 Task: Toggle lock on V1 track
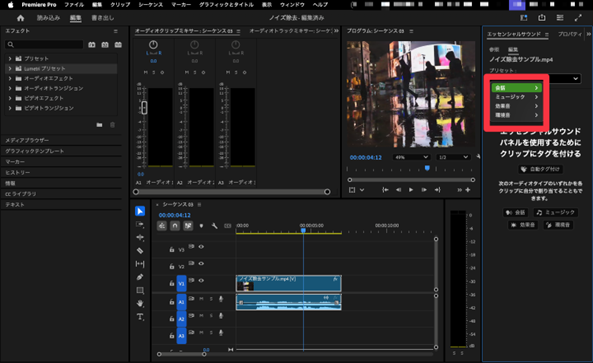(x=172, y=283)
